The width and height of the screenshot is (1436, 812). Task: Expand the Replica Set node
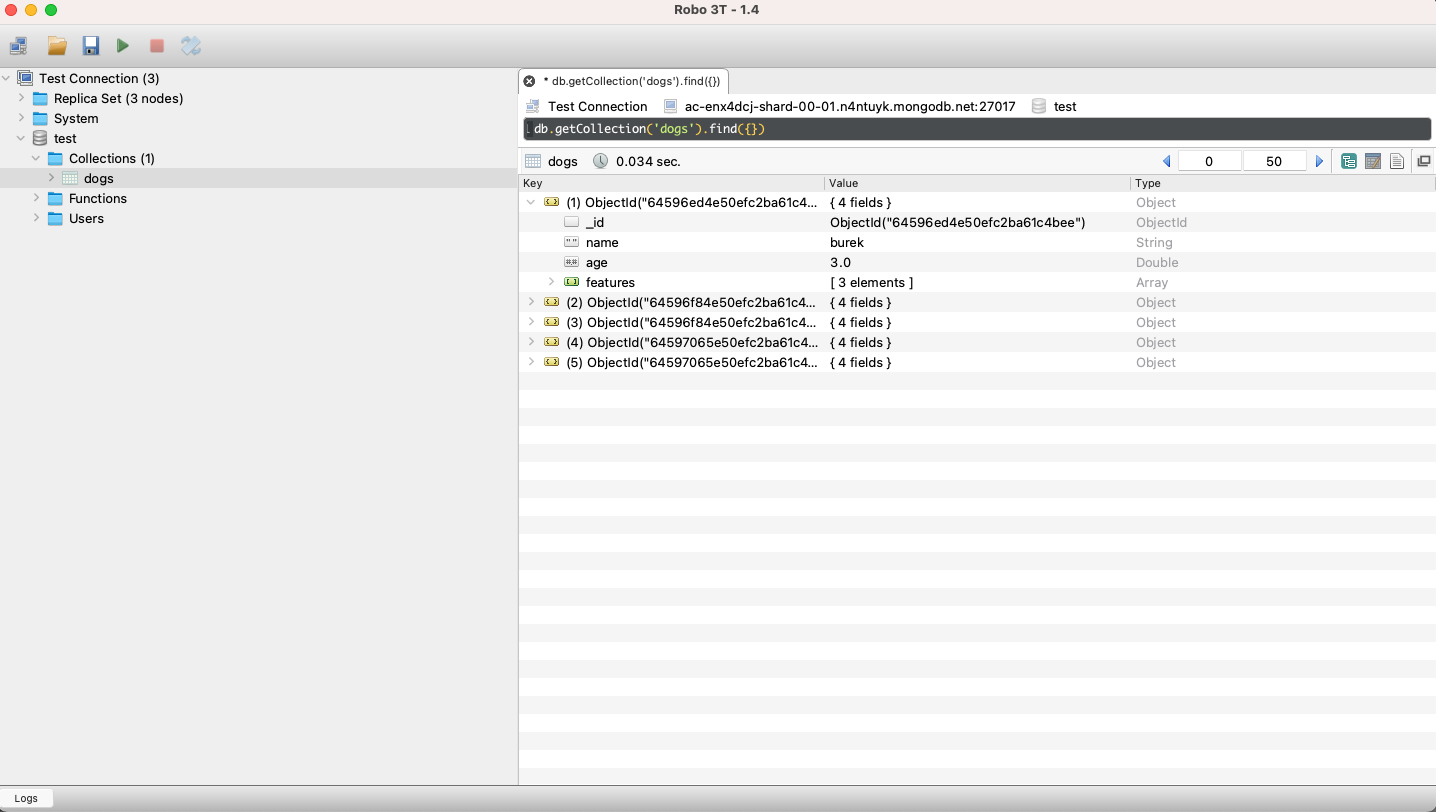coord(21,98)
